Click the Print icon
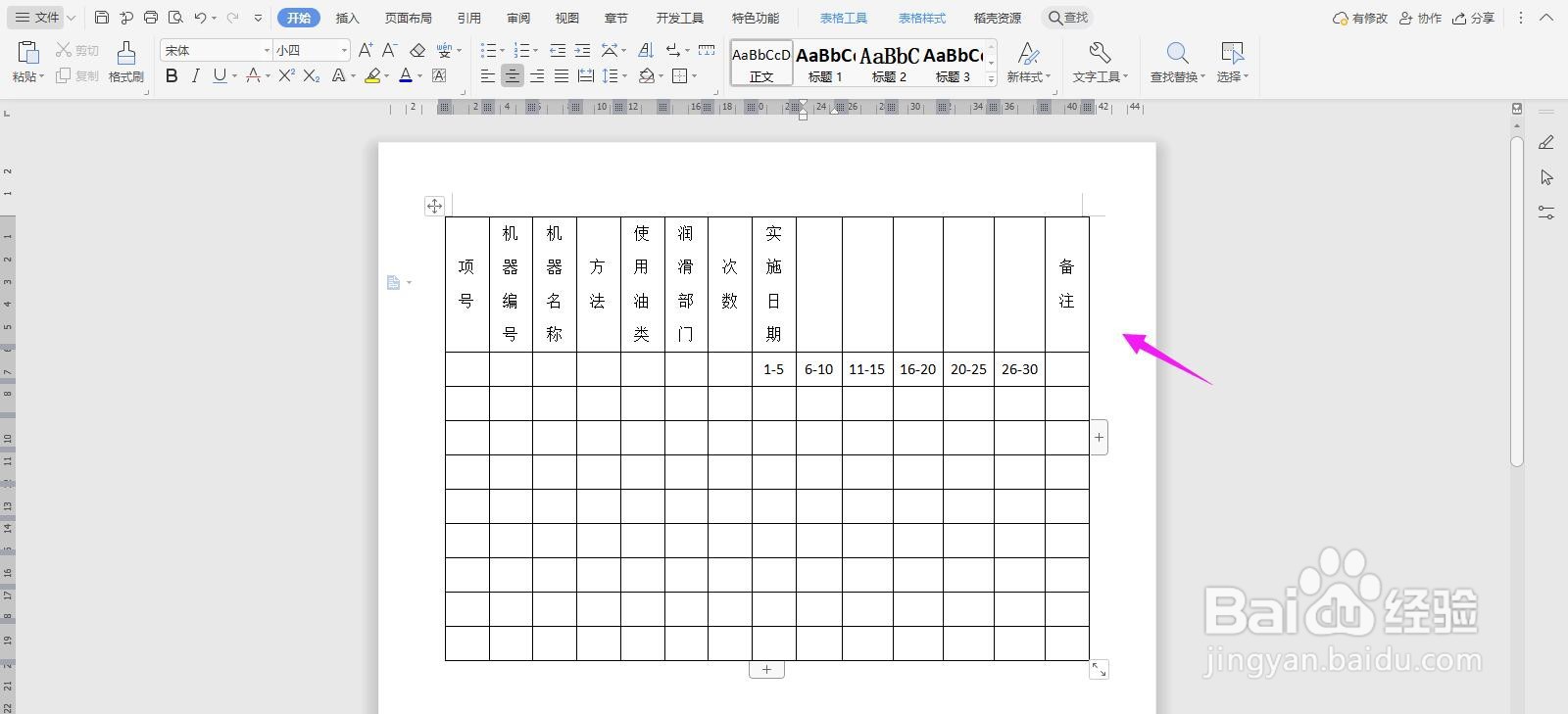The image size is (1568, 714). 151,18
